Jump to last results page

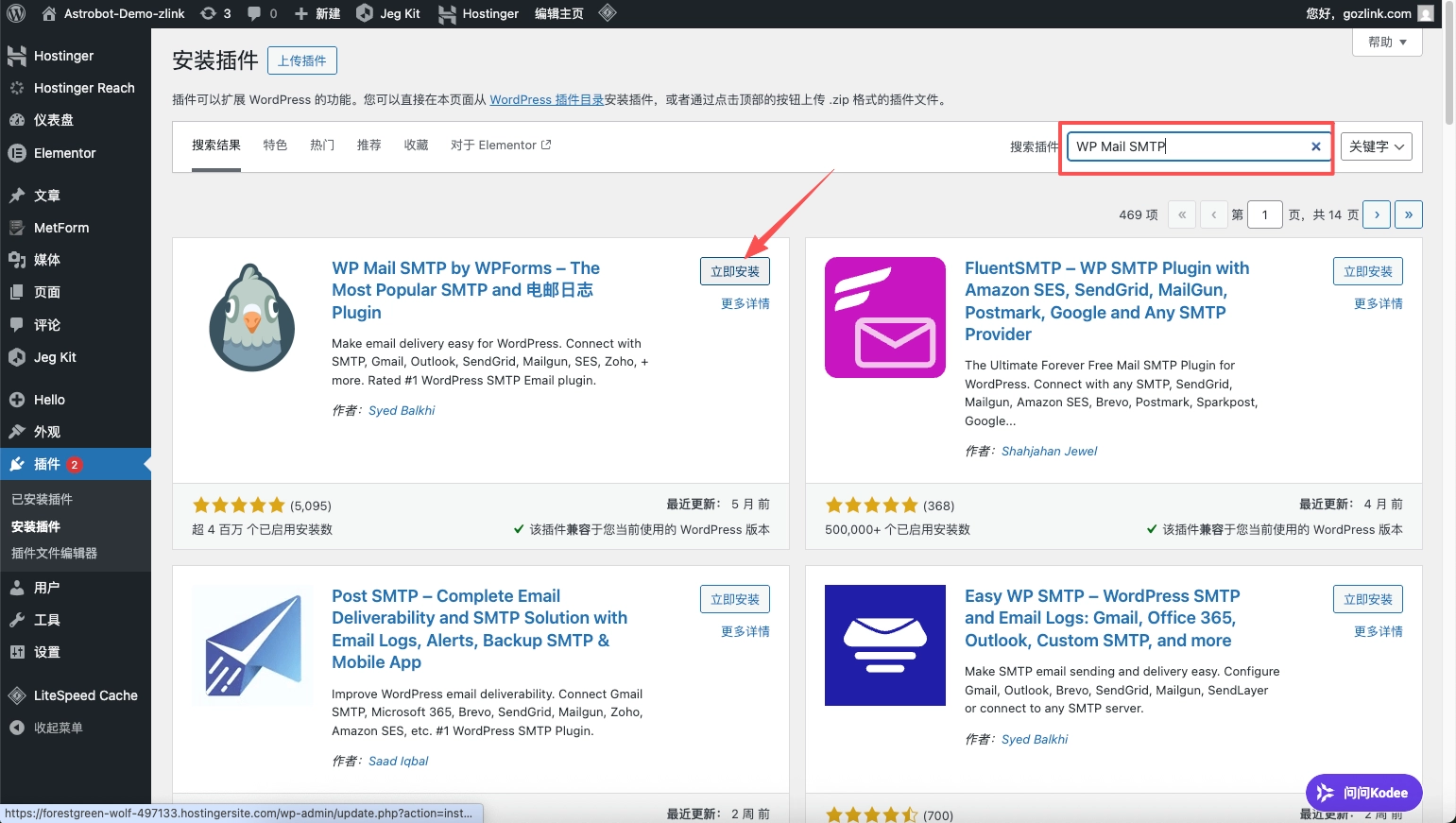(x=1409, y=214)
